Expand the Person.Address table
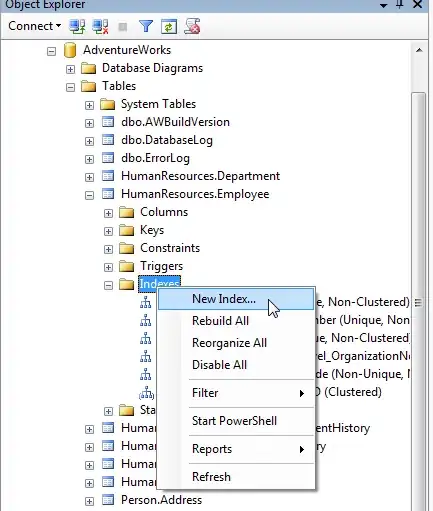The width and height of the screenshot is (433, 511). click(89, 501)
